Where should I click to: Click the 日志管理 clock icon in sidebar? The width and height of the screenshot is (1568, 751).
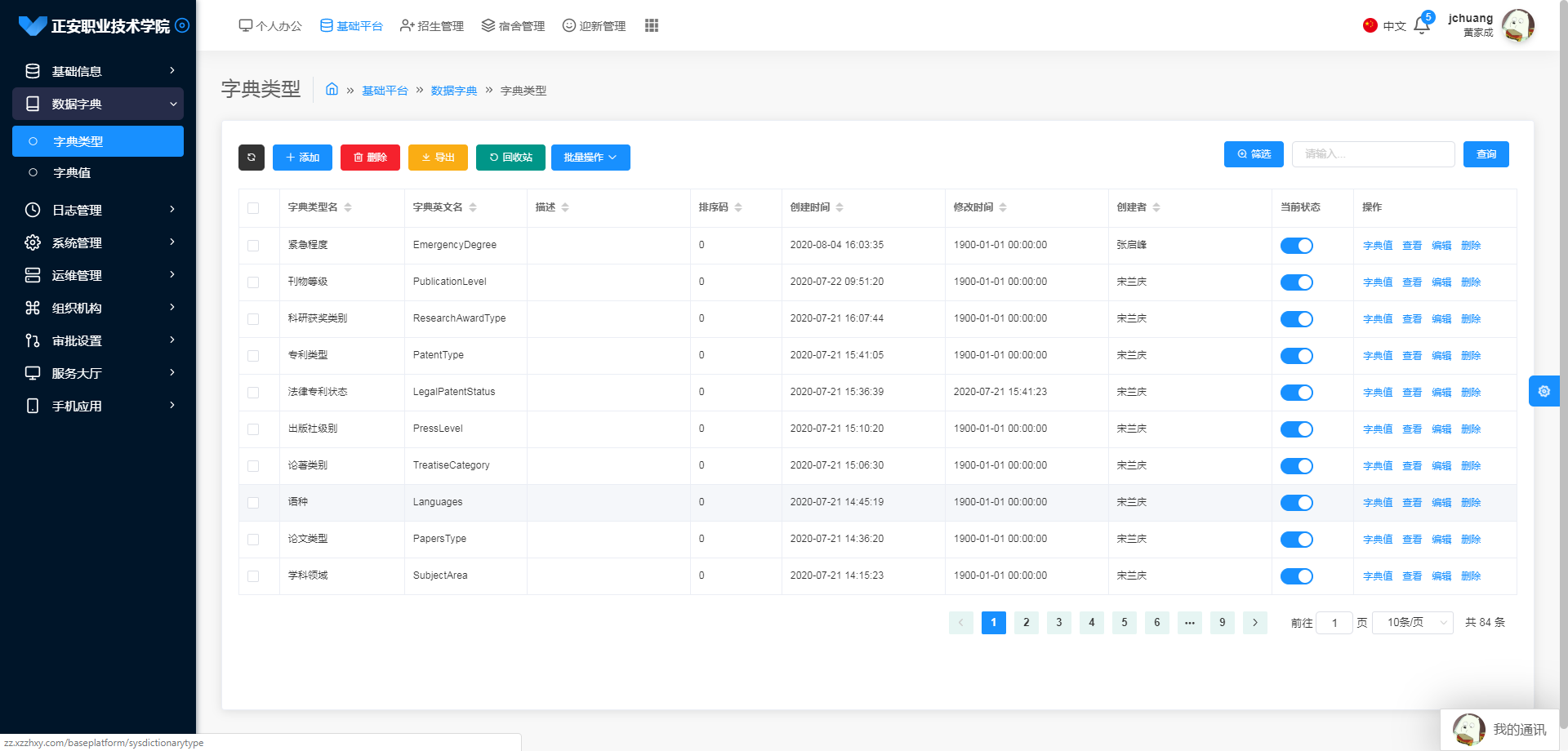pyautogui.click(x=33, y=210)
